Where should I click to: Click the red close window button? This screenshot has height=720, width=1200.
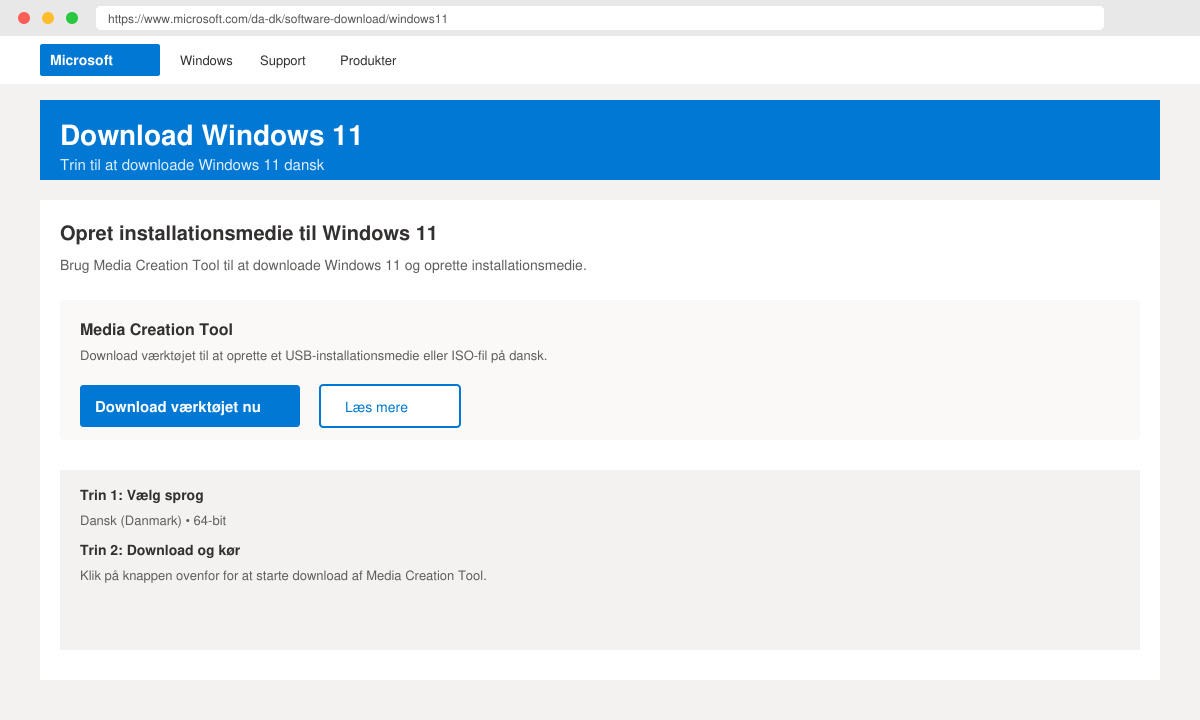point(24,18)
